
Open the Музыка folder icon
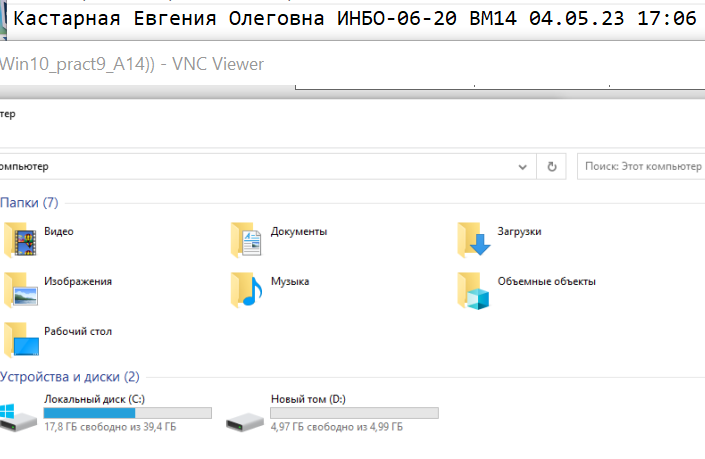pos(246,290)
